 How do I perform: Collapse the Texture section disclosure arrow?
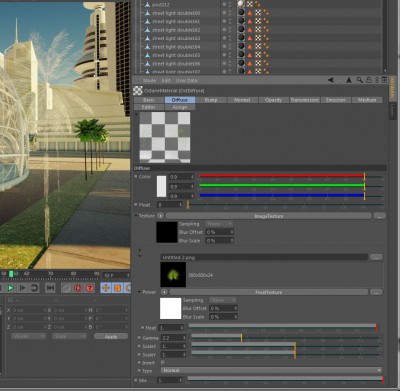click(136, 216)
